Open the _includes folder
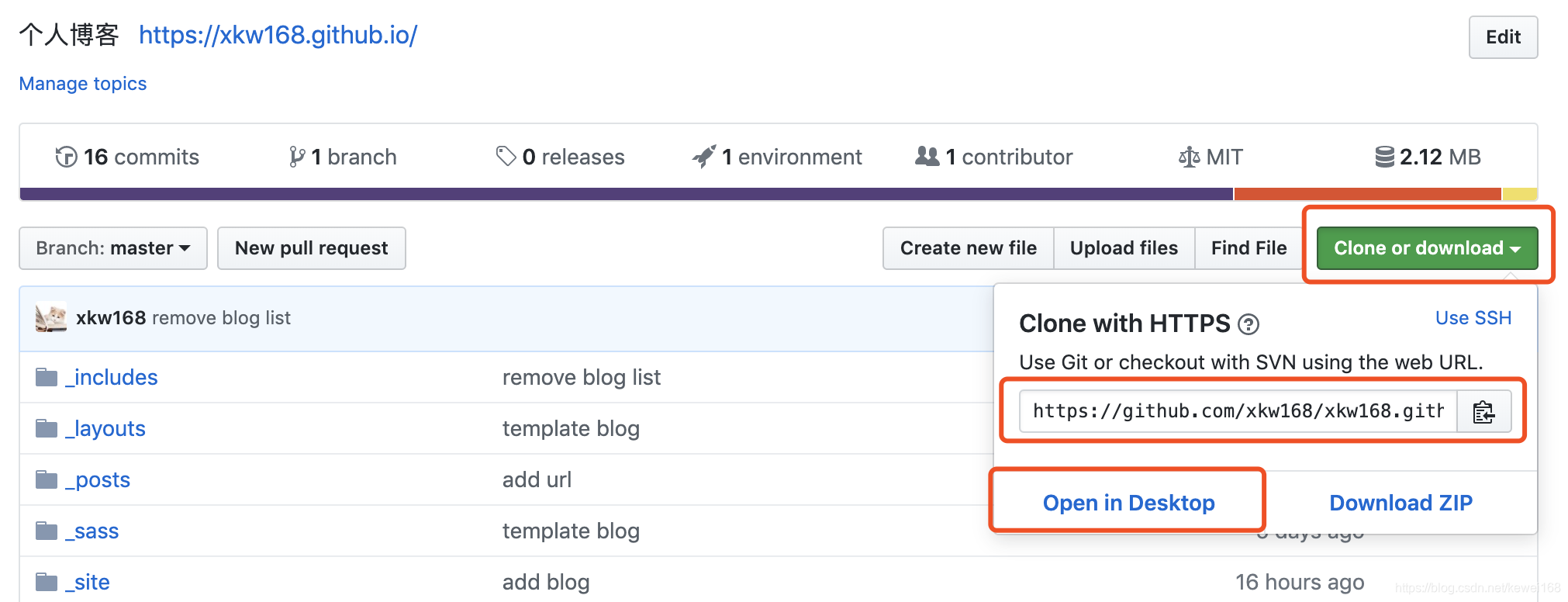This screenshot has height=602, width=1568. coord(111,377)
